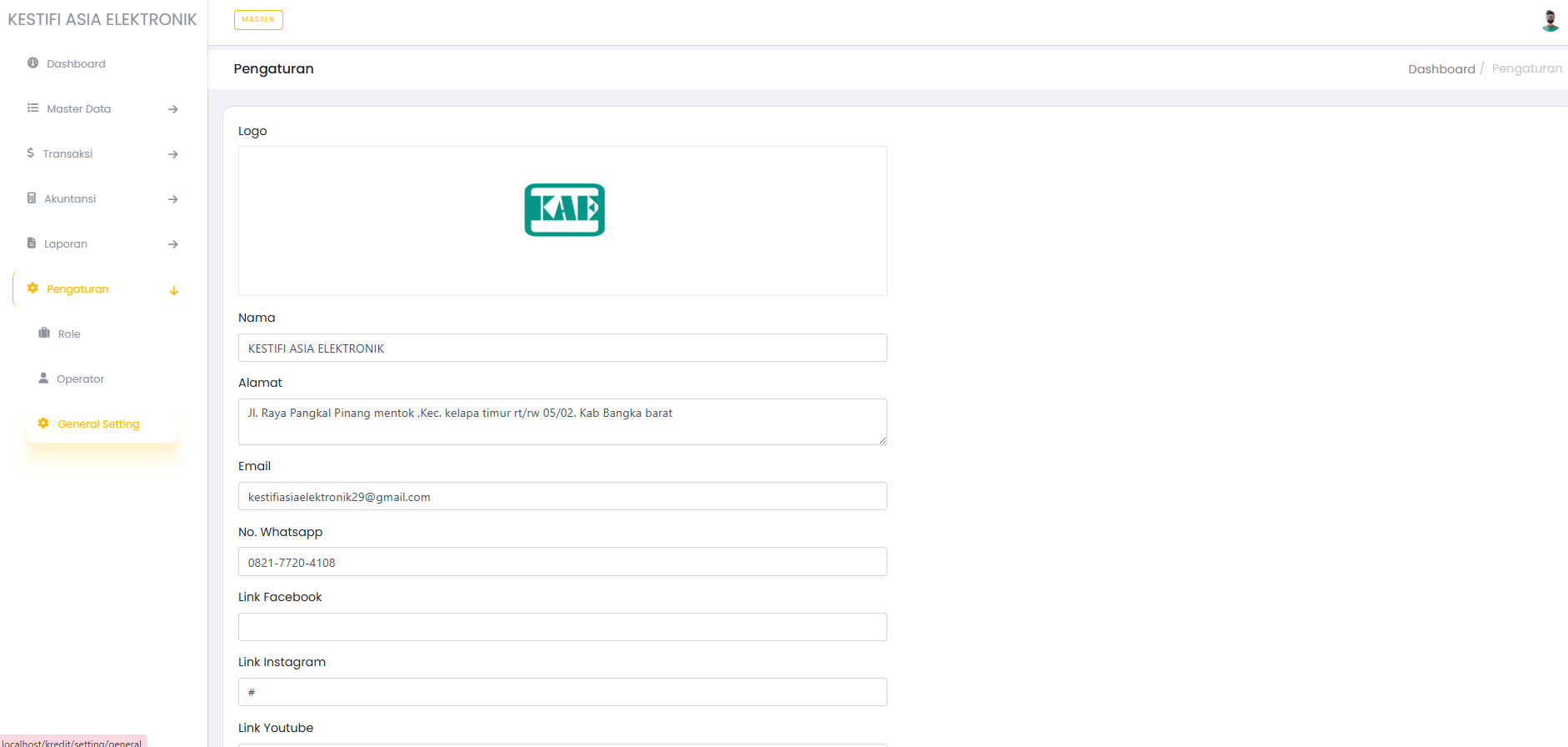Expand the Transaksi submenu arrow
Image resolution: width=1568 pixels, height=747 pixels.
point(172,154)
